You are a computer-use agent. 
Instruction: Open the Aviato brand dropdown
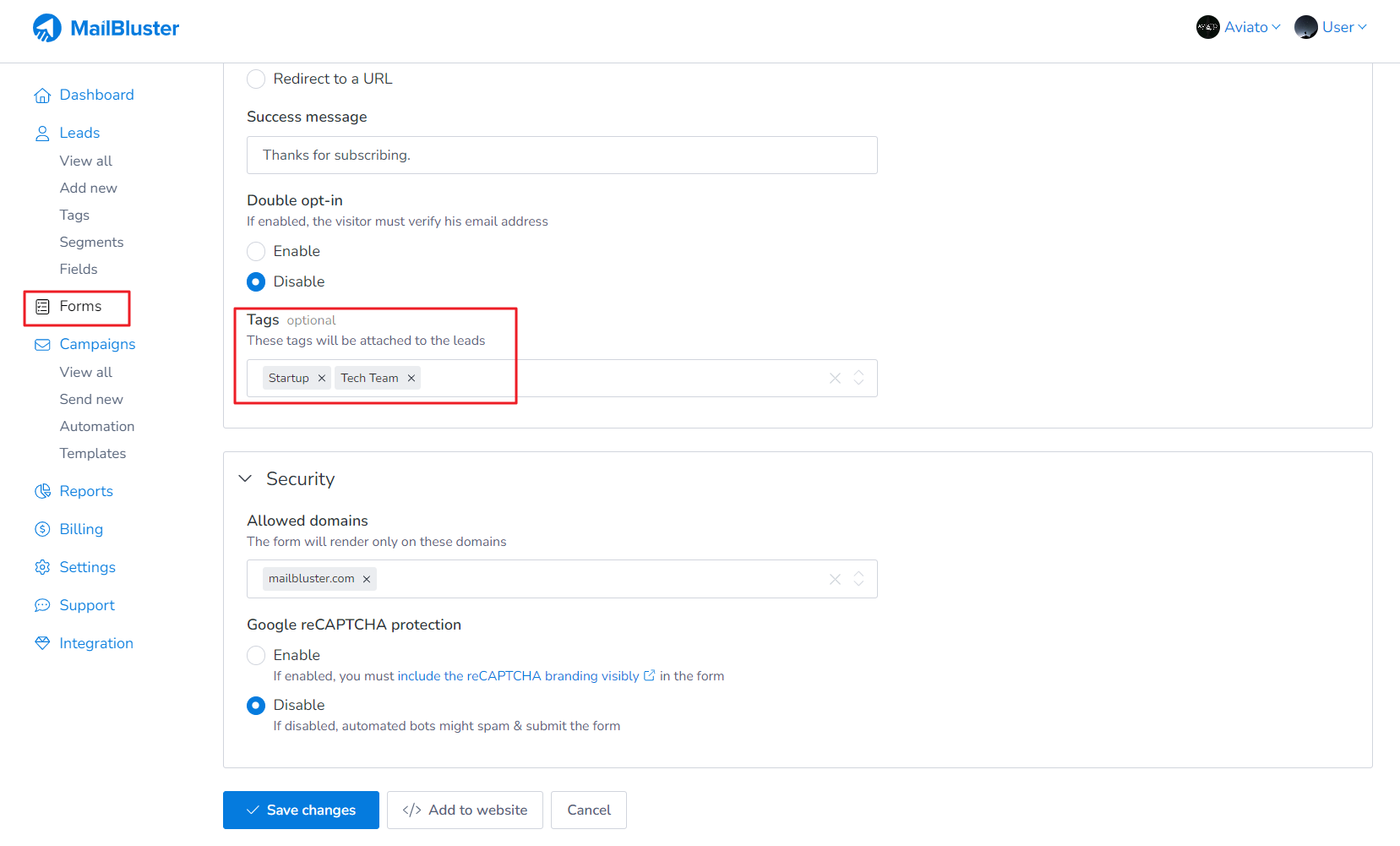tap(1239, 27)
